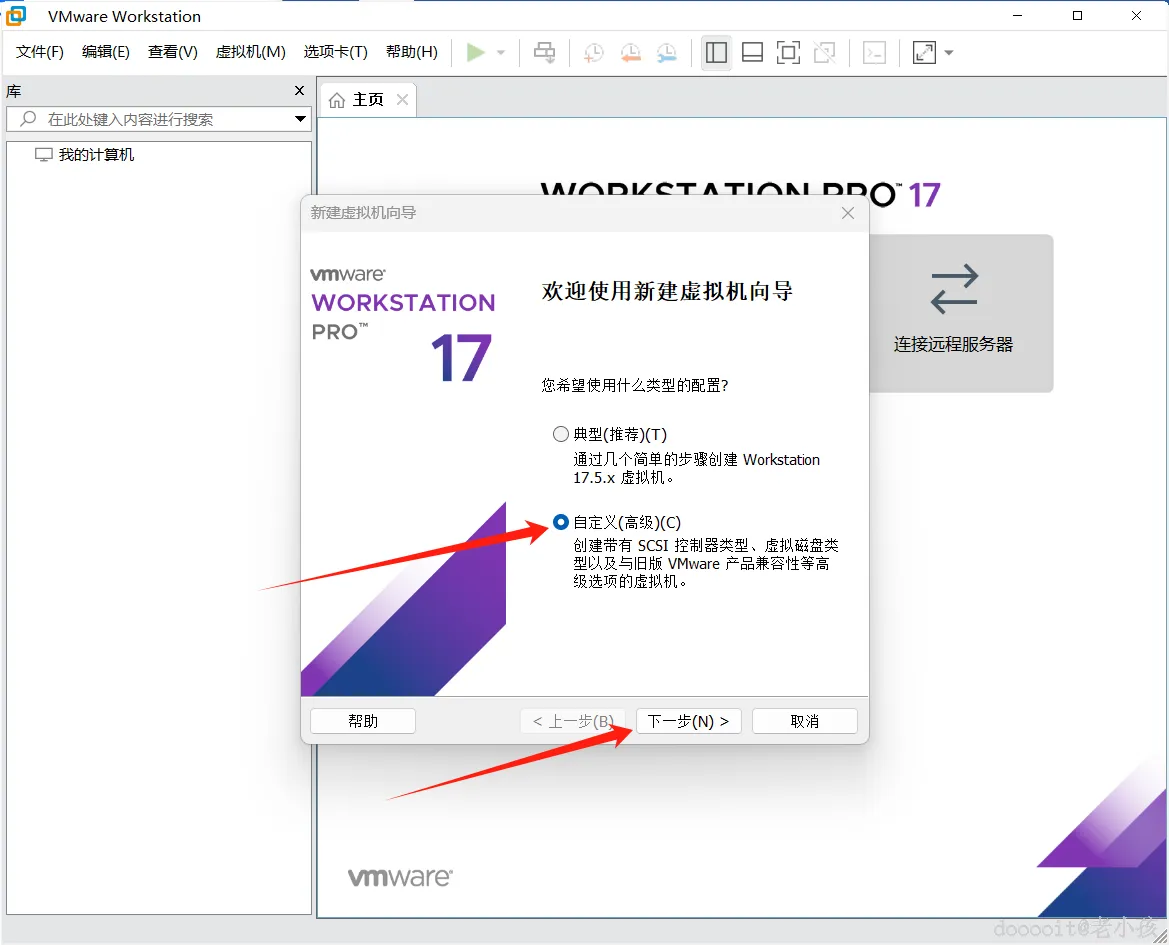
Task: Open the 选项卡(T) menu
Action: click(x=335, y=51)
